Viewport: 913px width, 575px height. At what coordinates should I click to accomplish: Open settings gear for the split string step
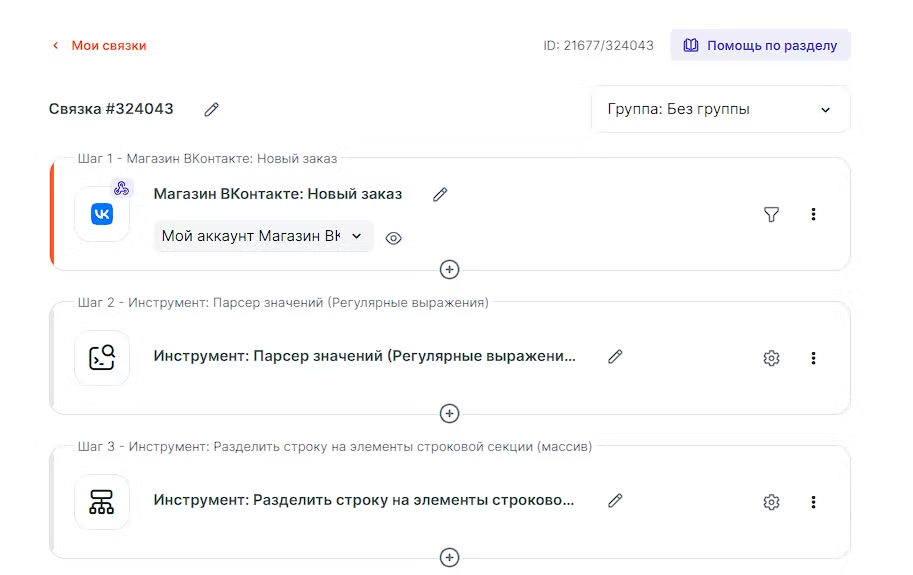771,502
